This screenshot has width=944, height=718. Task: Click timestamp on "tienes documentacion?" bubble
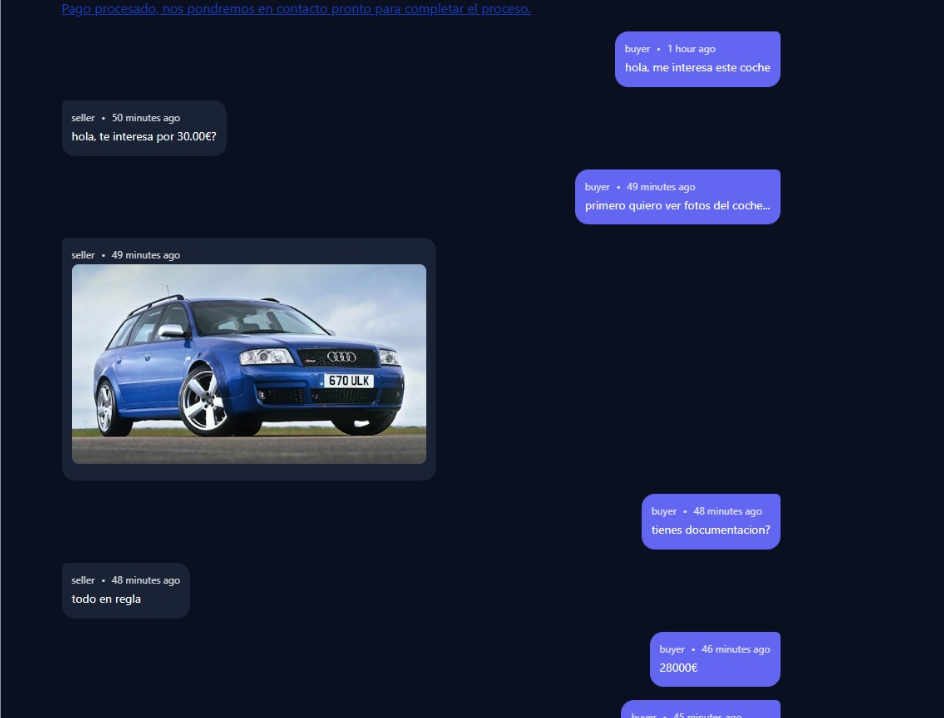(727, 511)
